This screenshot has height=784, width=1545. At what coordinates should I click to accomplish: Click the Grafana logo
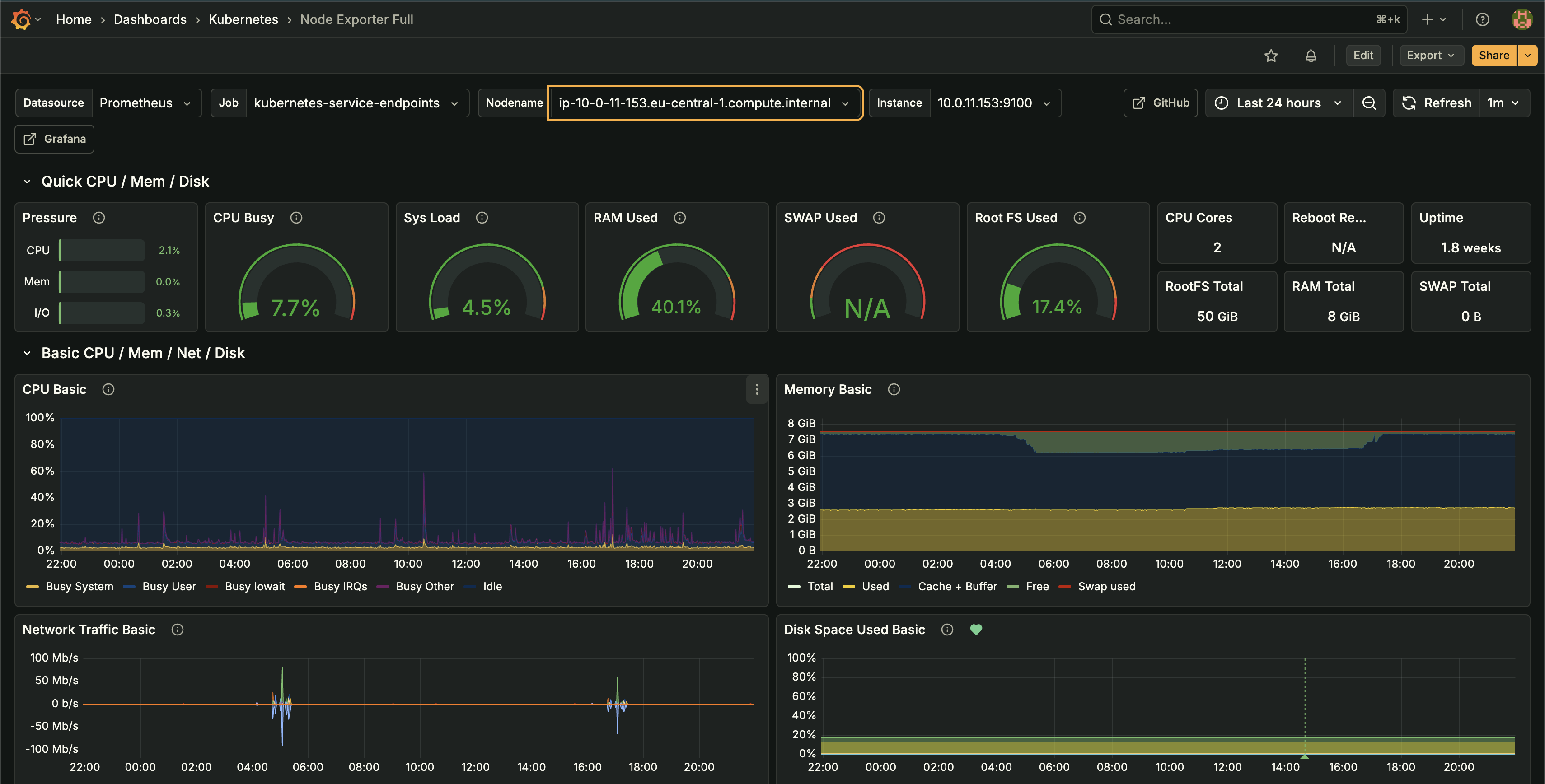(x=20, y=19)
